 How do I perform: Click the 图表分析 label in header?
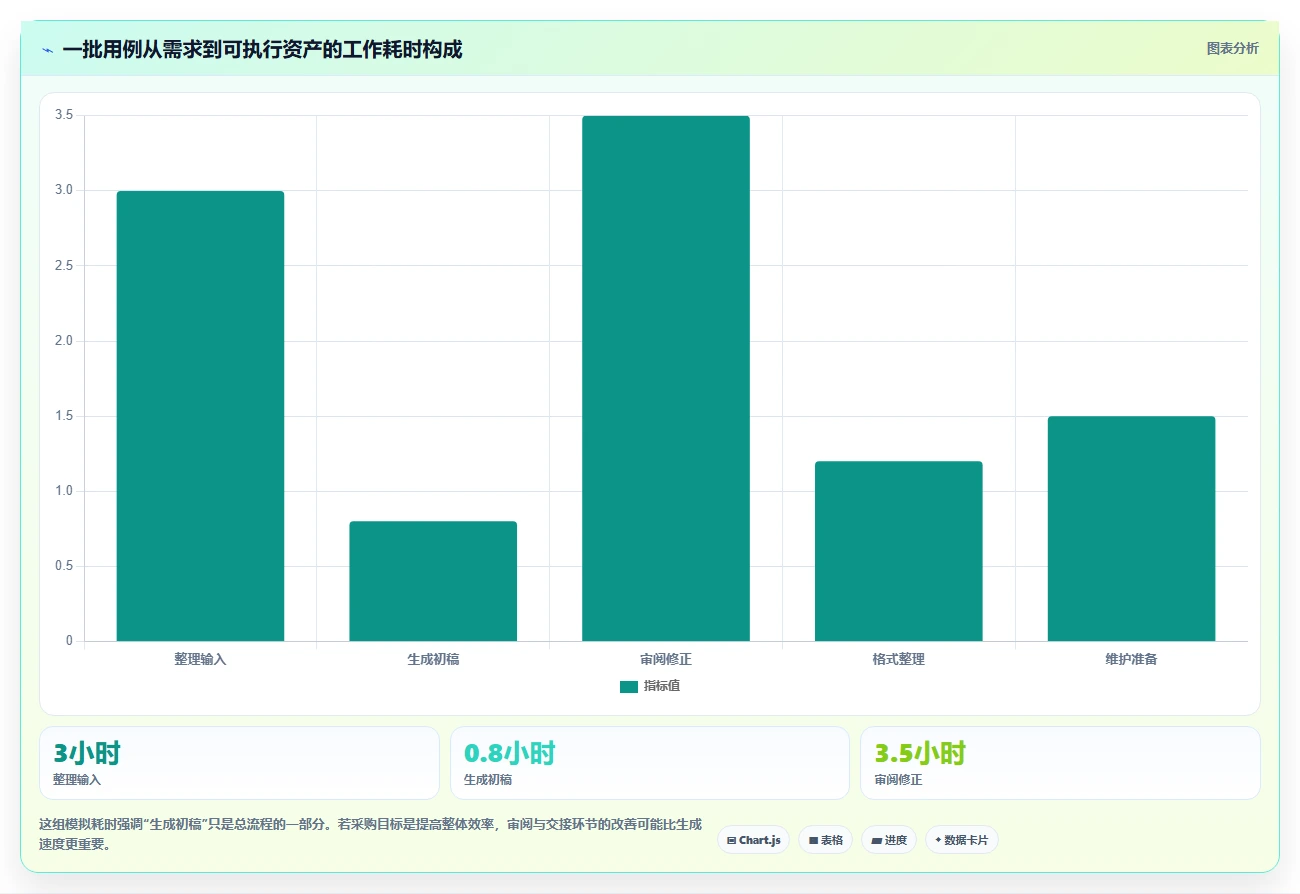click(x=1232, y=48)
